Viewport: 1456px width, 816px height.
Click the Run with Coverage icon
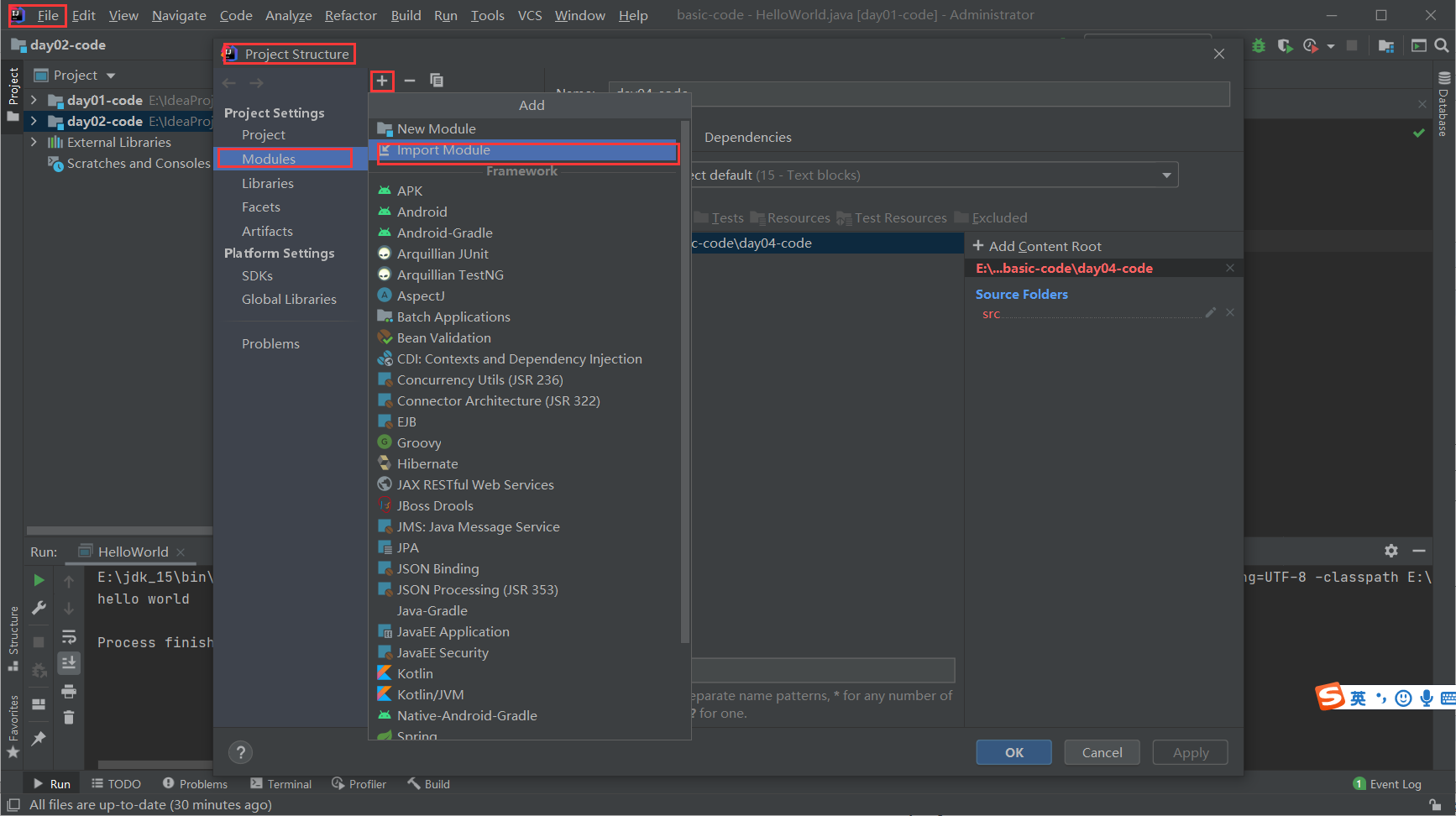tap(1285, 45)
